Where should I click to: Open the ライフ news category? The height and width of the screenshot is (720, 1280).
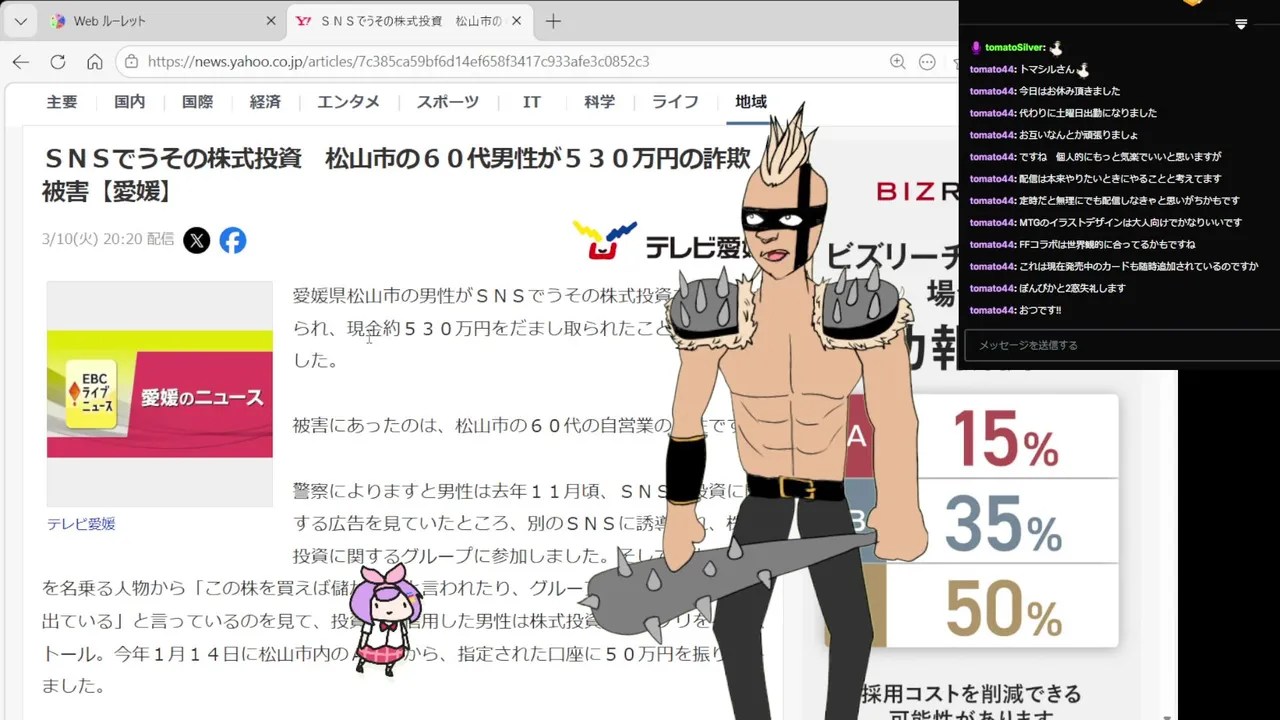pos(675,102)
